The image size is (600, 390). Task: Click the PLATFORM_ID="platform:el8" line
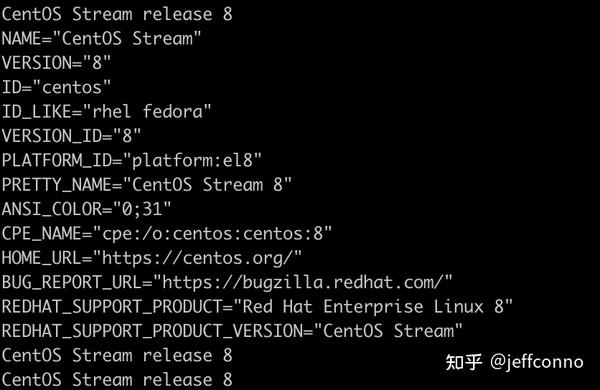(132, 160)
